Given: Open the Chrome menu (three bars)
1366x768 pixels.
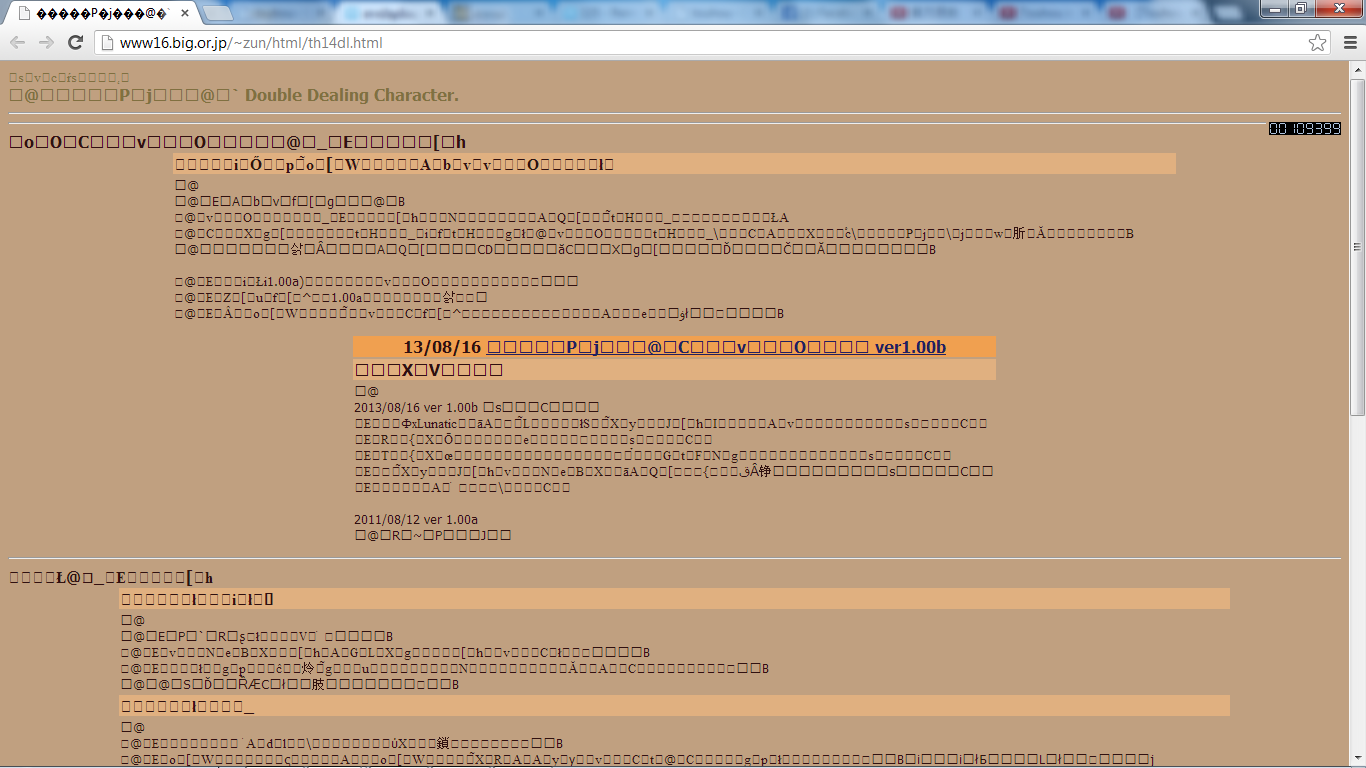Looking at the screenshot, I should [1350, 42].
